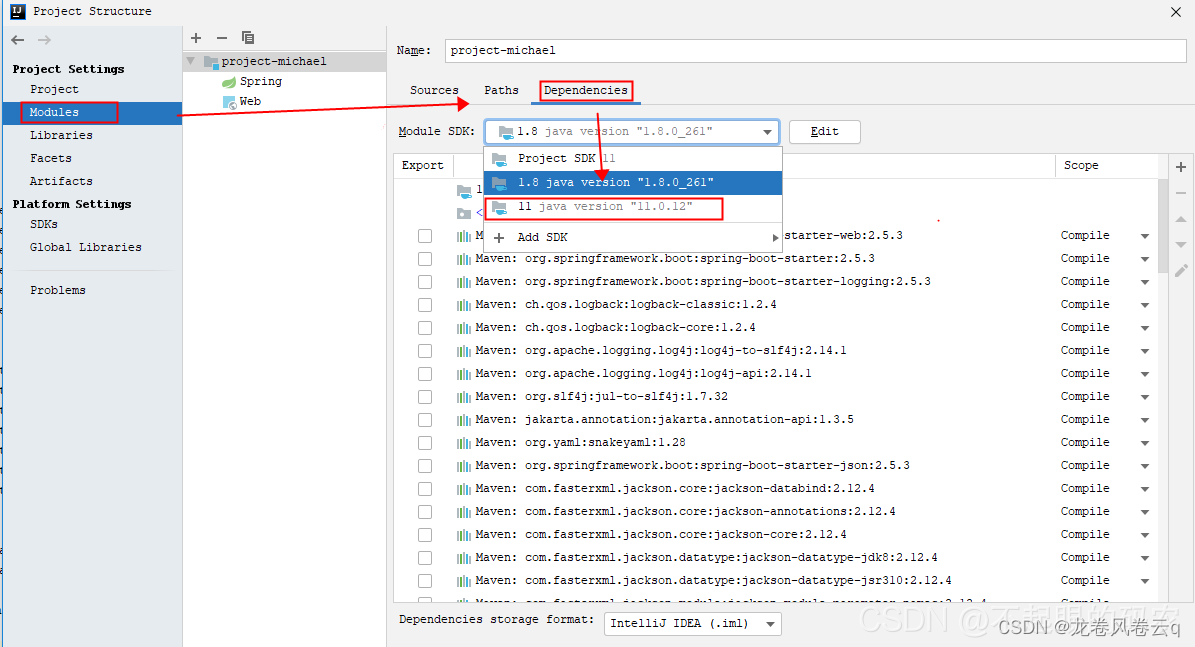The image size is (1195, 647).
Task: Open scope dropdown for log4j-api:2.14.1
Action: pos(1145,375)
